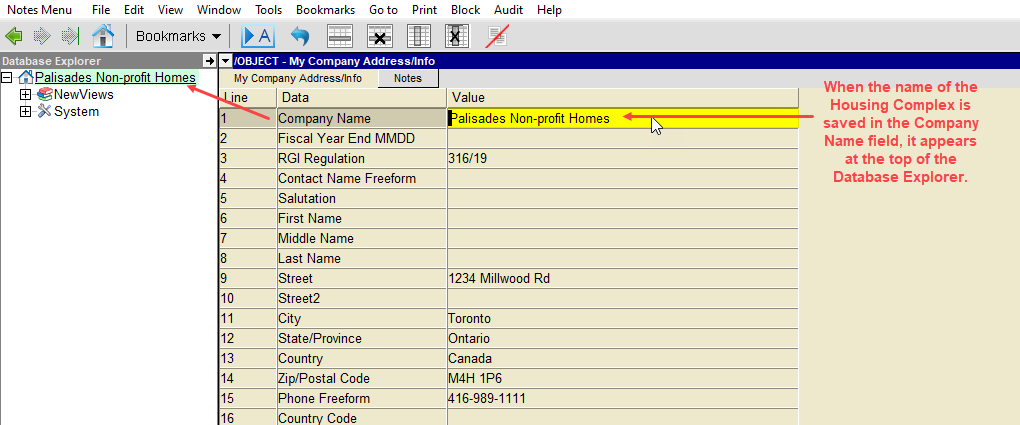The image size is (1020, 425).
Task: Click the Home icon in toolbar
Action: (x=102, y=36)
